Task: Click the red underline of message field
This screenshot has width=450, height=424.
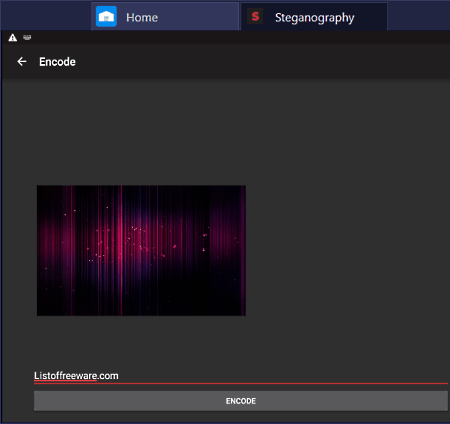Action: click(241, 384)
